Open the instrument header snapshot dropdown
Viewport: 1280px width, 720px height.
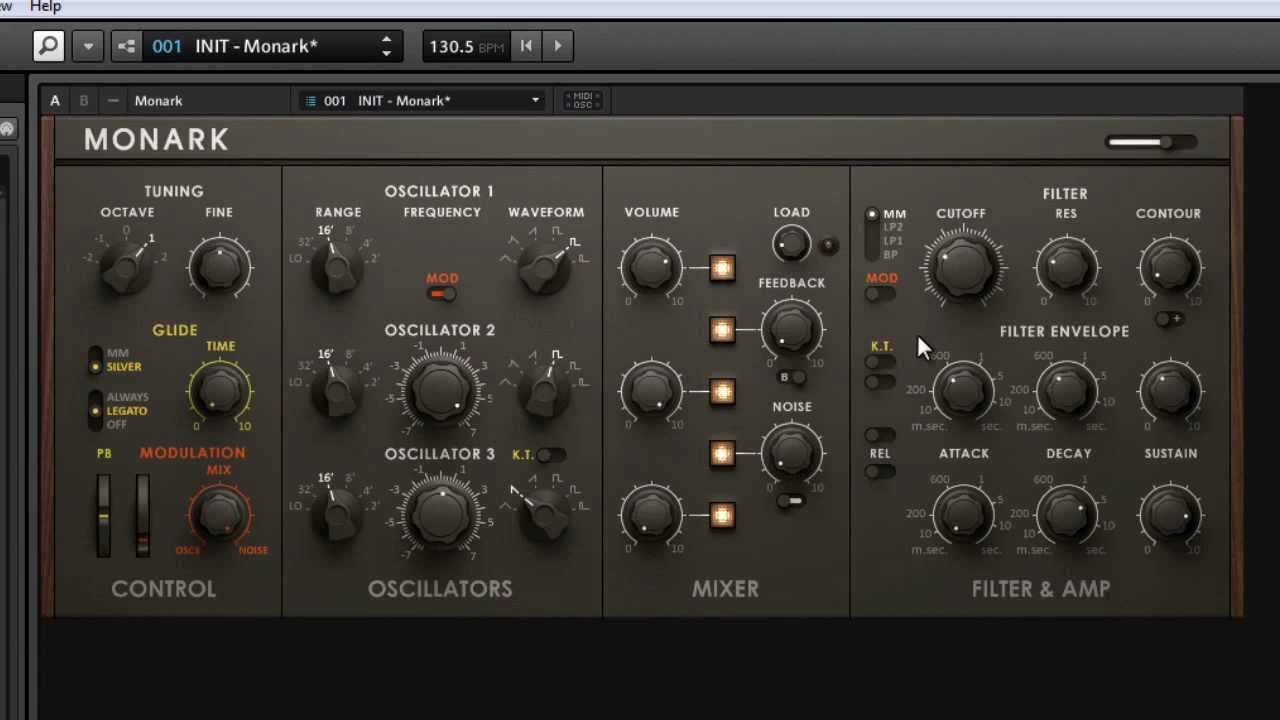[x=424, y=100]
